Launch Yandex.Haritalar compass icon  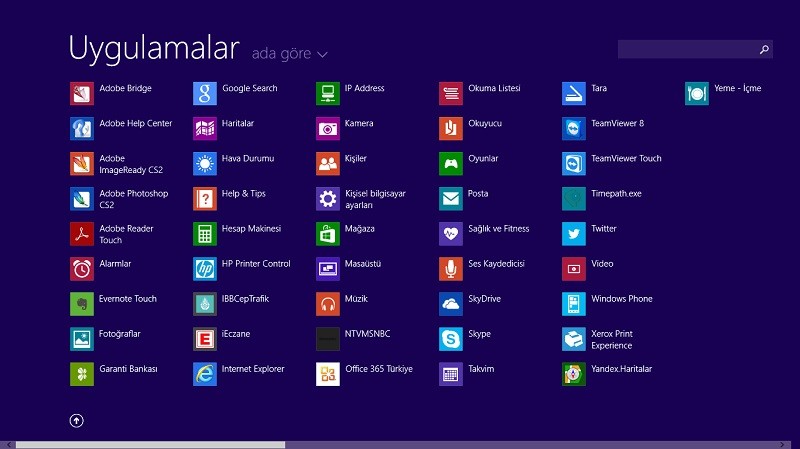pos(573,374)
